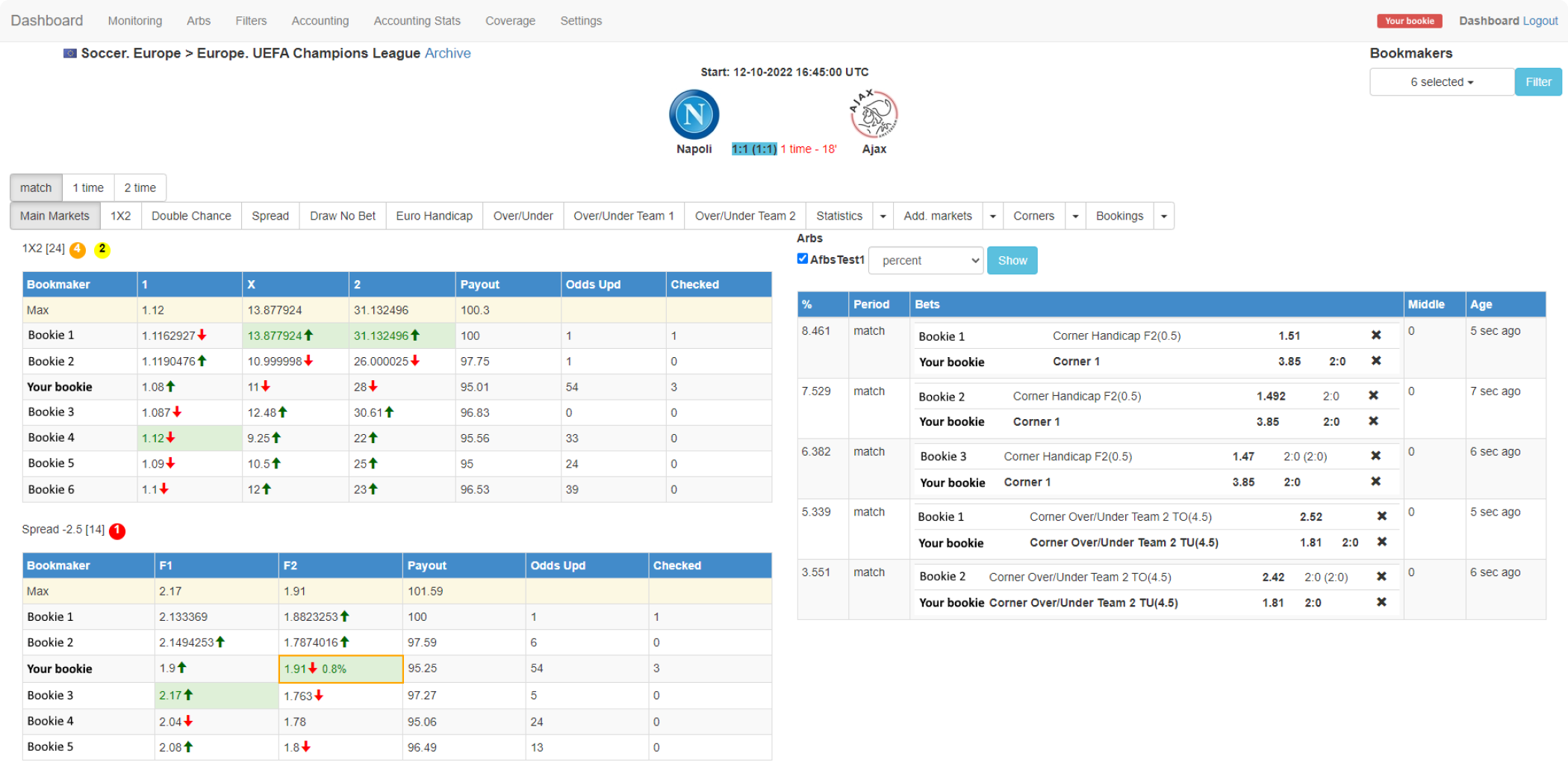Viewport: 1568px width, 768px height.
Task: Click the Logout link
Action: coord(1540,21)
